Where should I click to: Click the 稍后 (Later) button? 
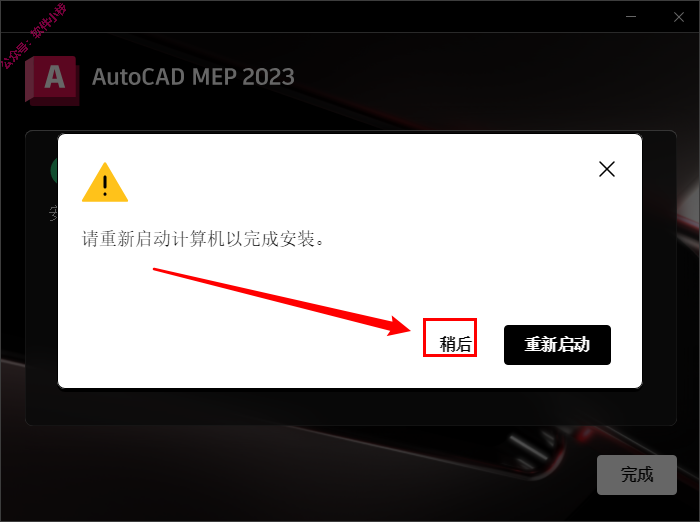coord(455,344)
